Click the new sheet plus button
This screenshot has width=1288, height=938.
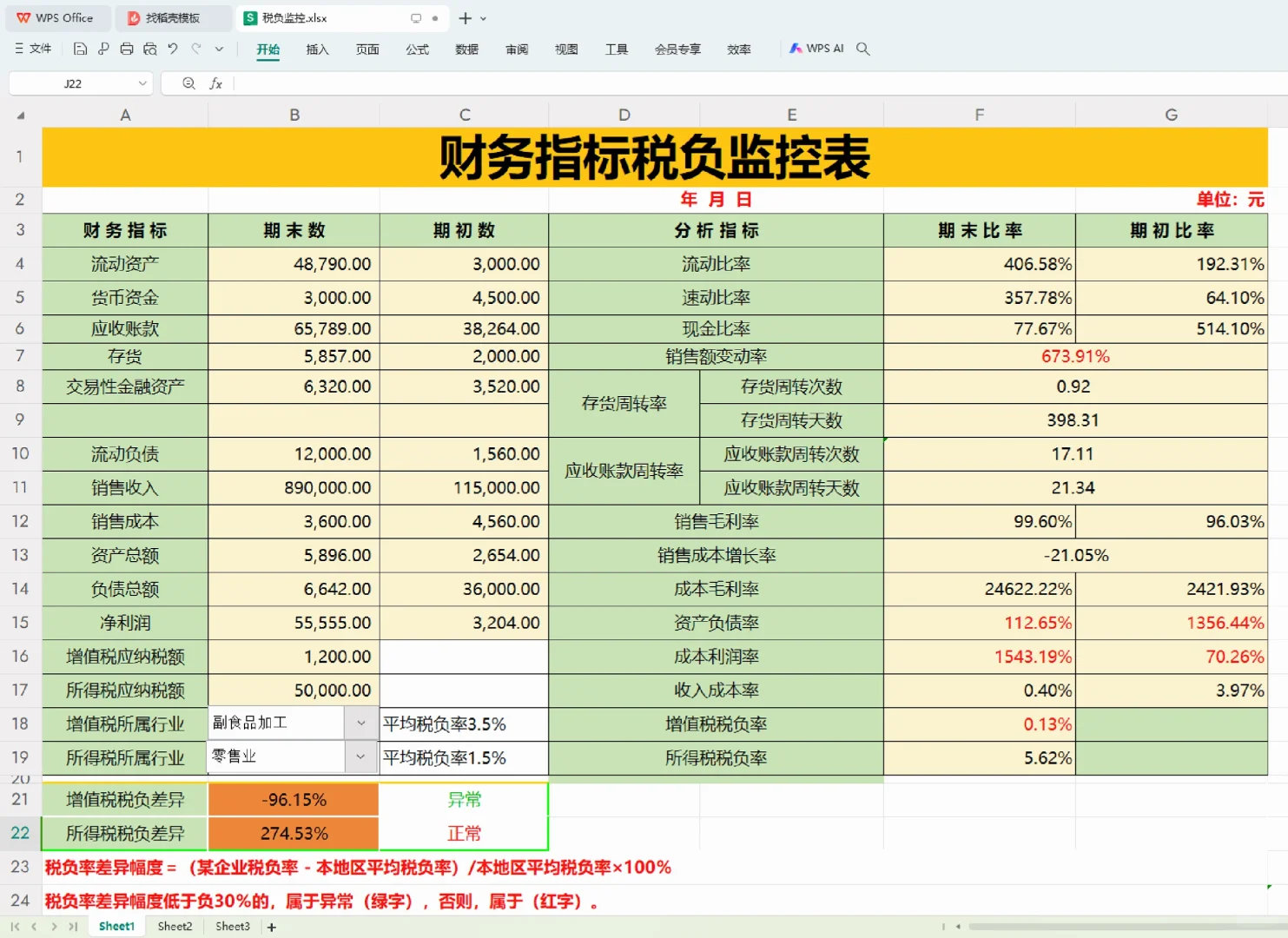(271, 927)
